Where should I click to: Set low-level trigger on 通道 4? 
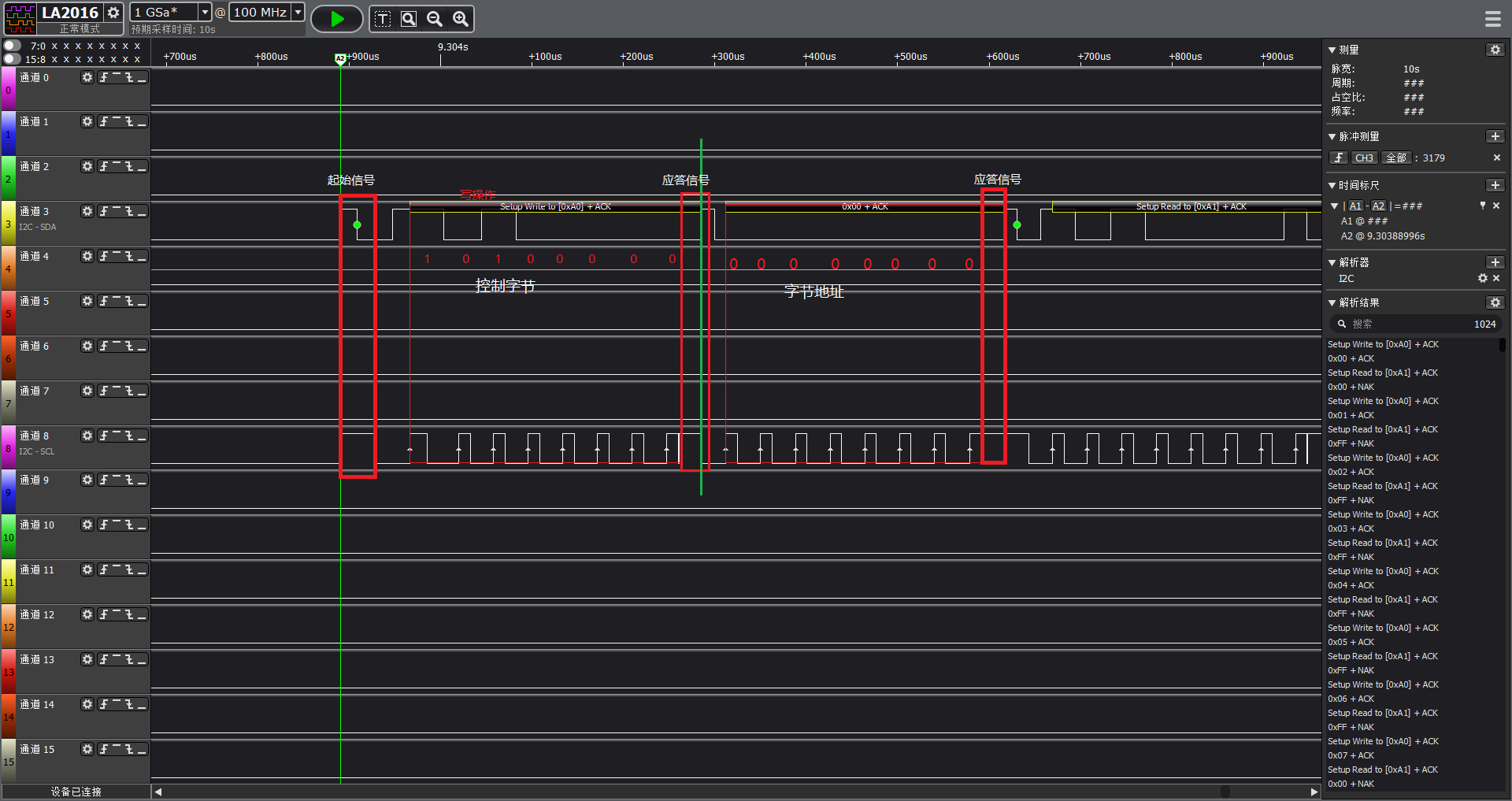(x=142, y=257)
